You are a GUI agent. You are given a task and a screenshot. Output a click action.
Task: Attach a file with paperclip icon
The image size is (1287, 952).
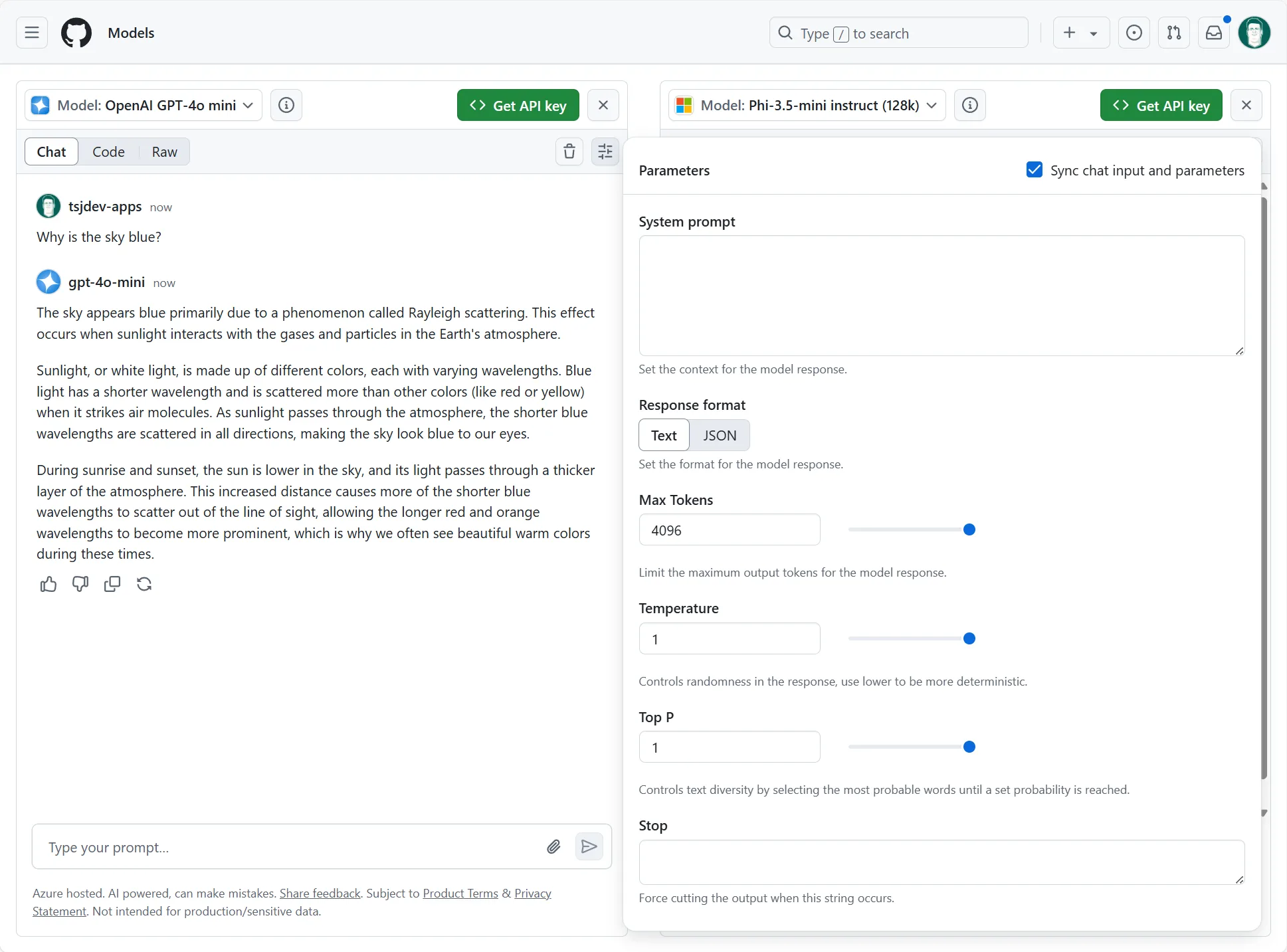[x=553, y=846]
